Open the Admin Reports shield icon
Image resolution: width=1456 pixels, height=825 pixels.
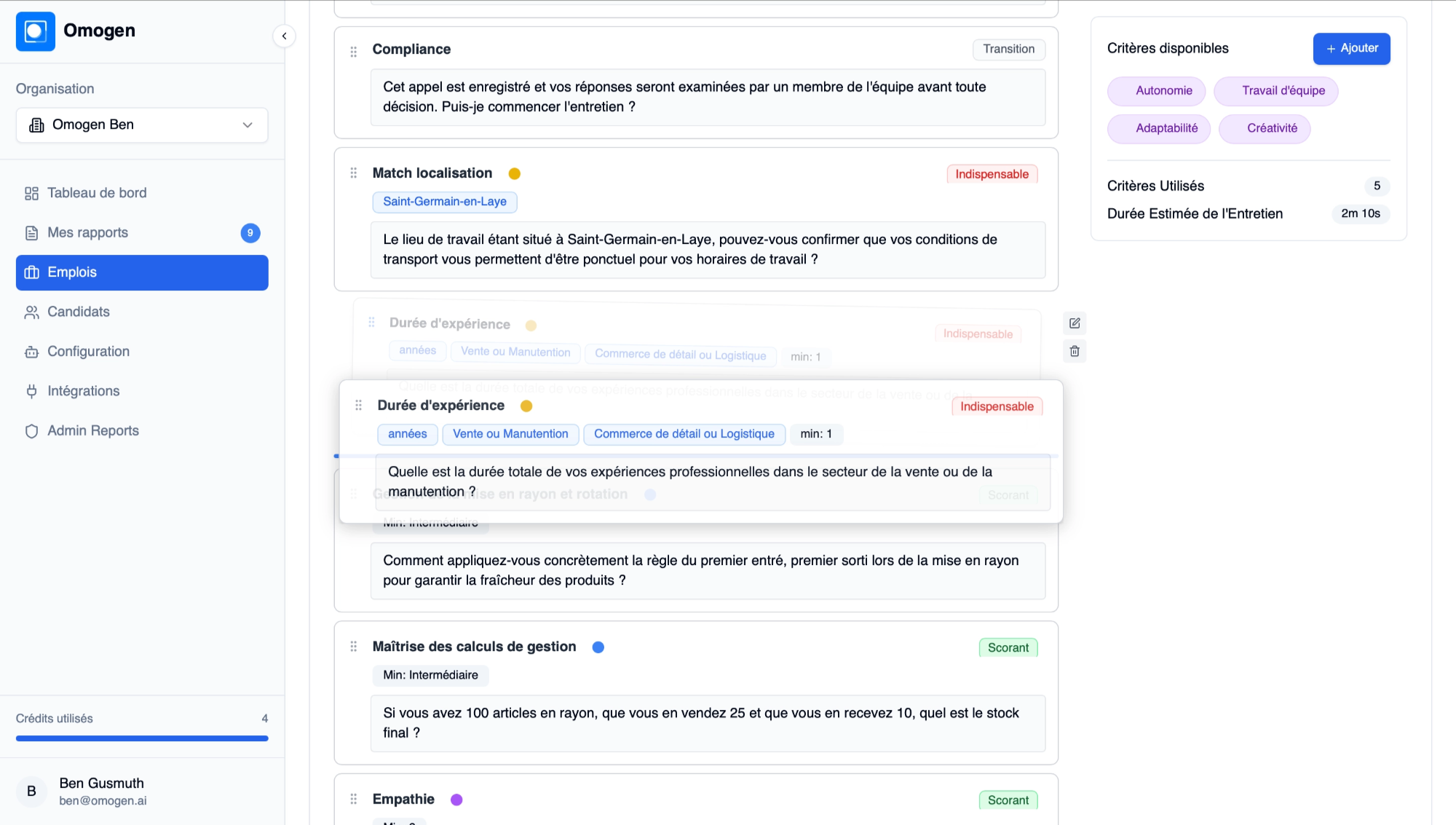point(31,430)
